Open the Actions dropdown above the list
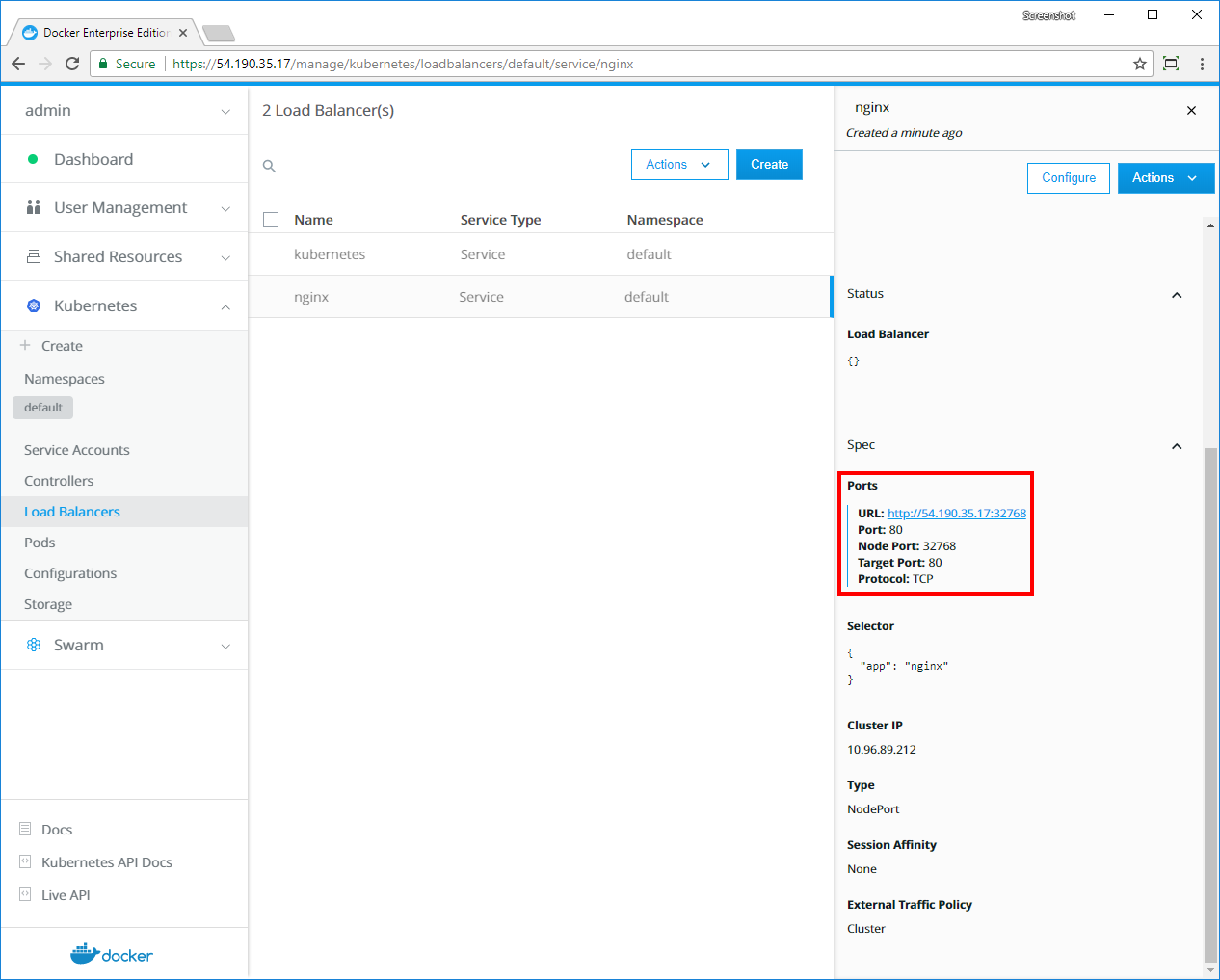This screenshot has width=1220, height=980. [x=677, y=165]
